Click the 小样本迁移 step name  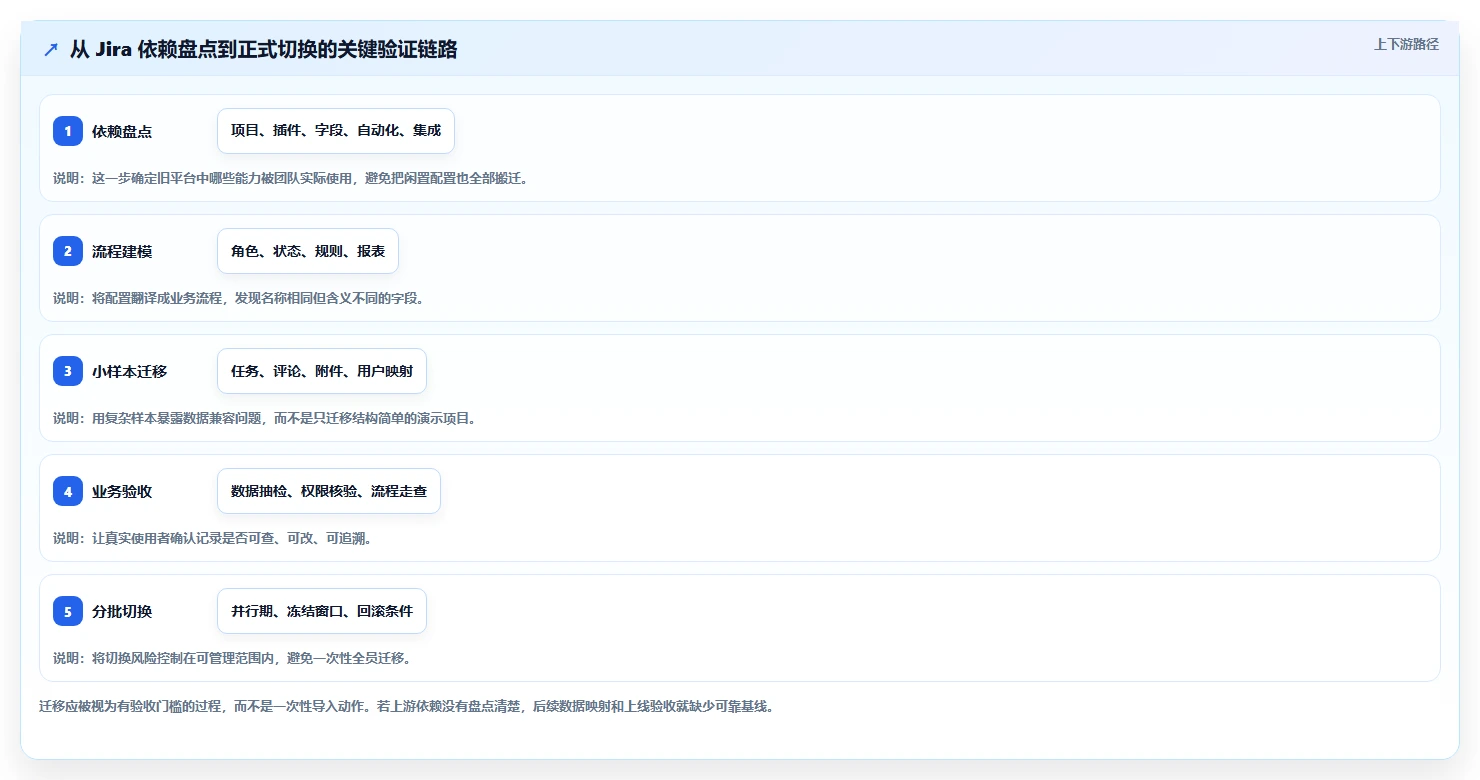130,371
